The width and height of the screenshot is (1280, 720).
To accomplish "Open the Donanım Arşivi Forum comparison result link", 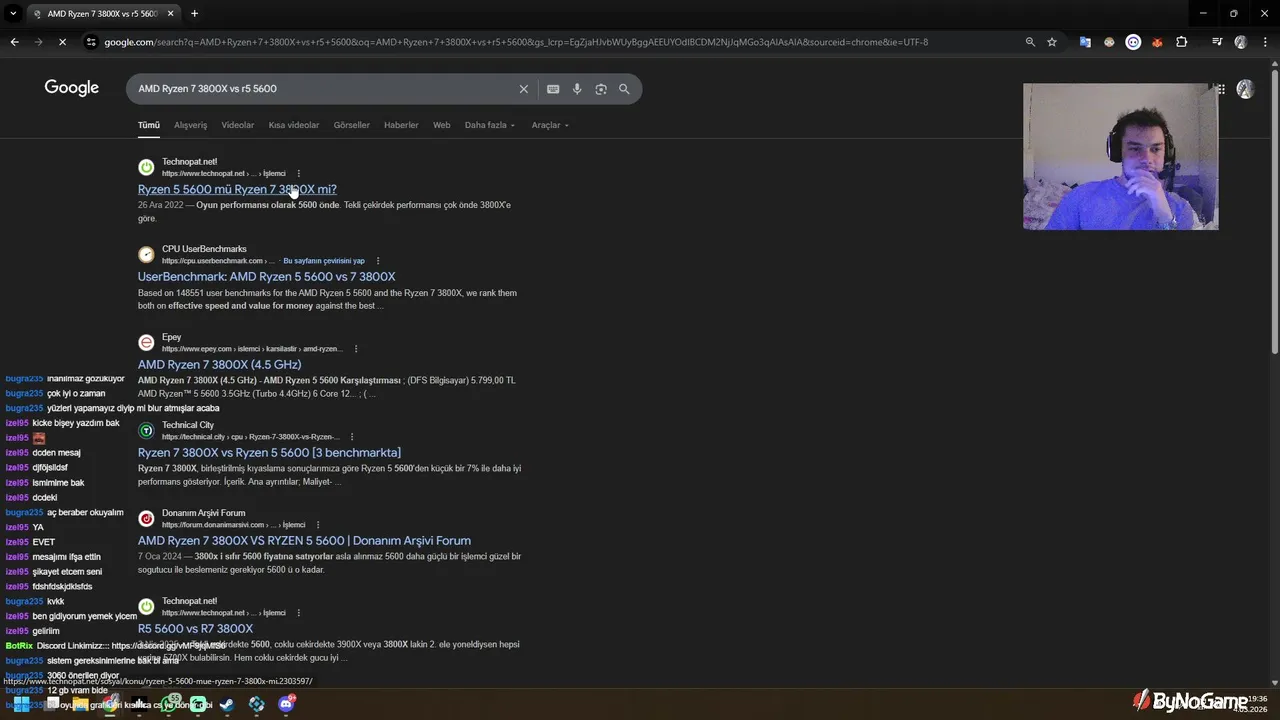I will coord(304,541).
